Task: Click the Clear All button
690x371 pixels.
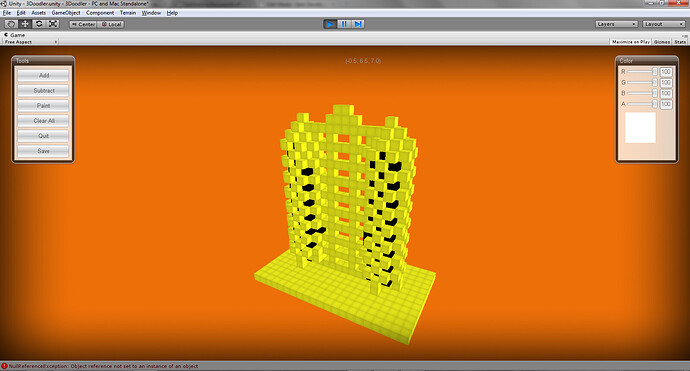Action: pyautogui.click(x=44, y=121)
